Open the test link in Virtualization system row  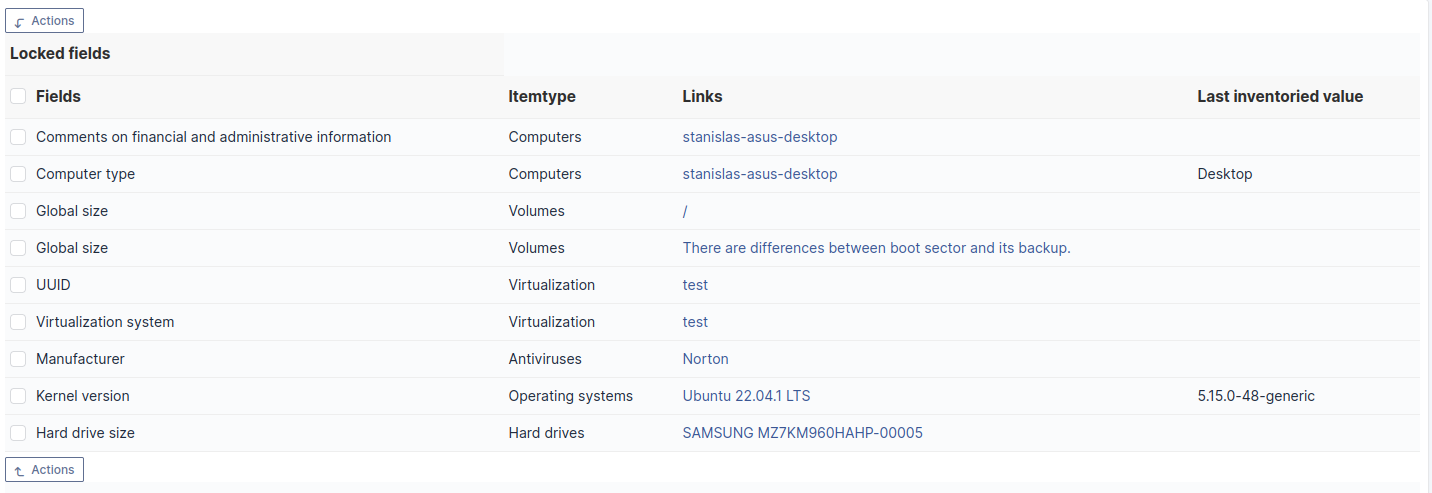(x=695, y=322)
